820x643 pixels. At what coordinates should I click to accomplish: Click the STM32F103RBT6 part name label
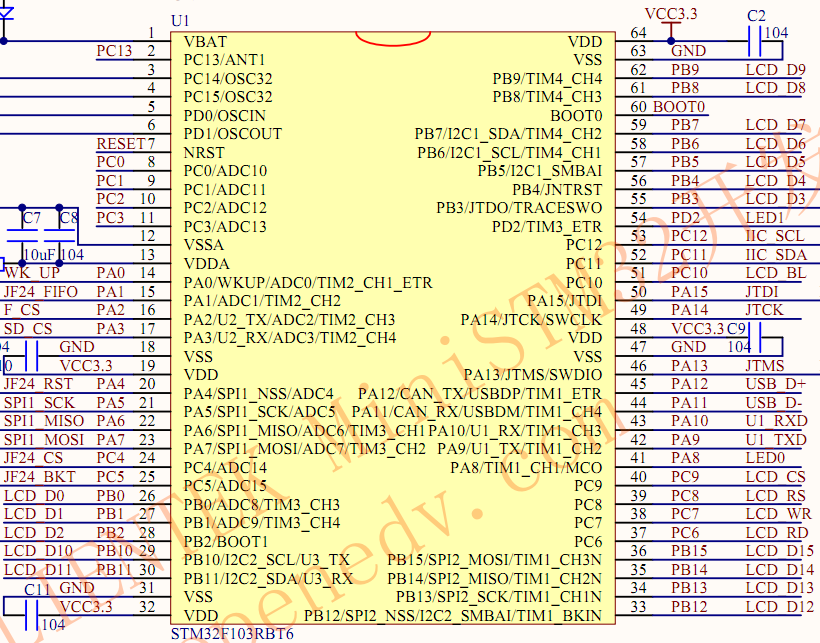(x=232, y=634)
